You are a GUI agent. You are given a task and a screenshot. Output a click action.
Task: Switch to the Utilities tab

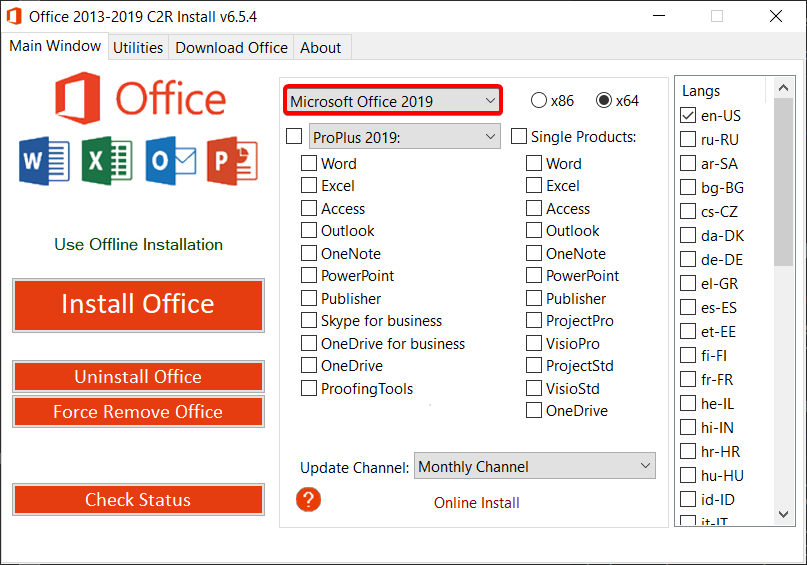(x=138, y=47)
